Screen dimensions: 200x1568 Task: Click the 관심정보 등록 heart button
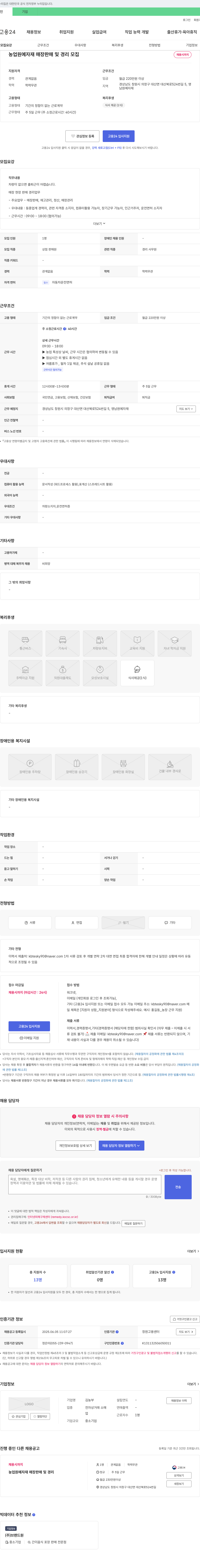(82, 136)
